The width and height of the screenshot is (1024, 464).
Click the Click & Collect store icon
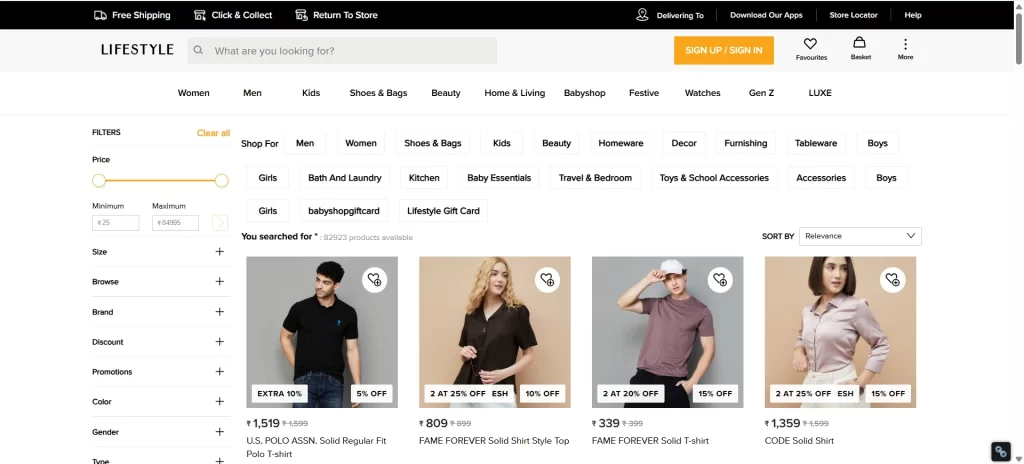[x=200, y=15]
